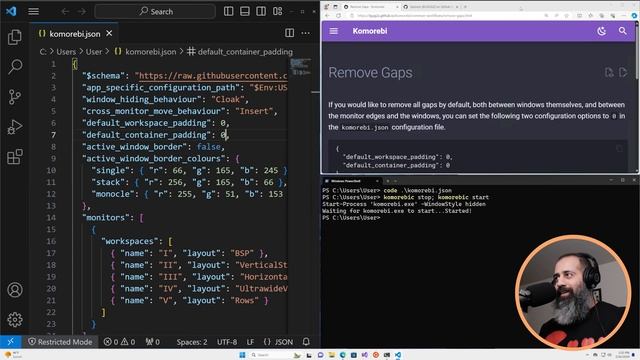The image size is (640, 360).
Task: Click the VS Code command center search box
Action: coord(155,11)
